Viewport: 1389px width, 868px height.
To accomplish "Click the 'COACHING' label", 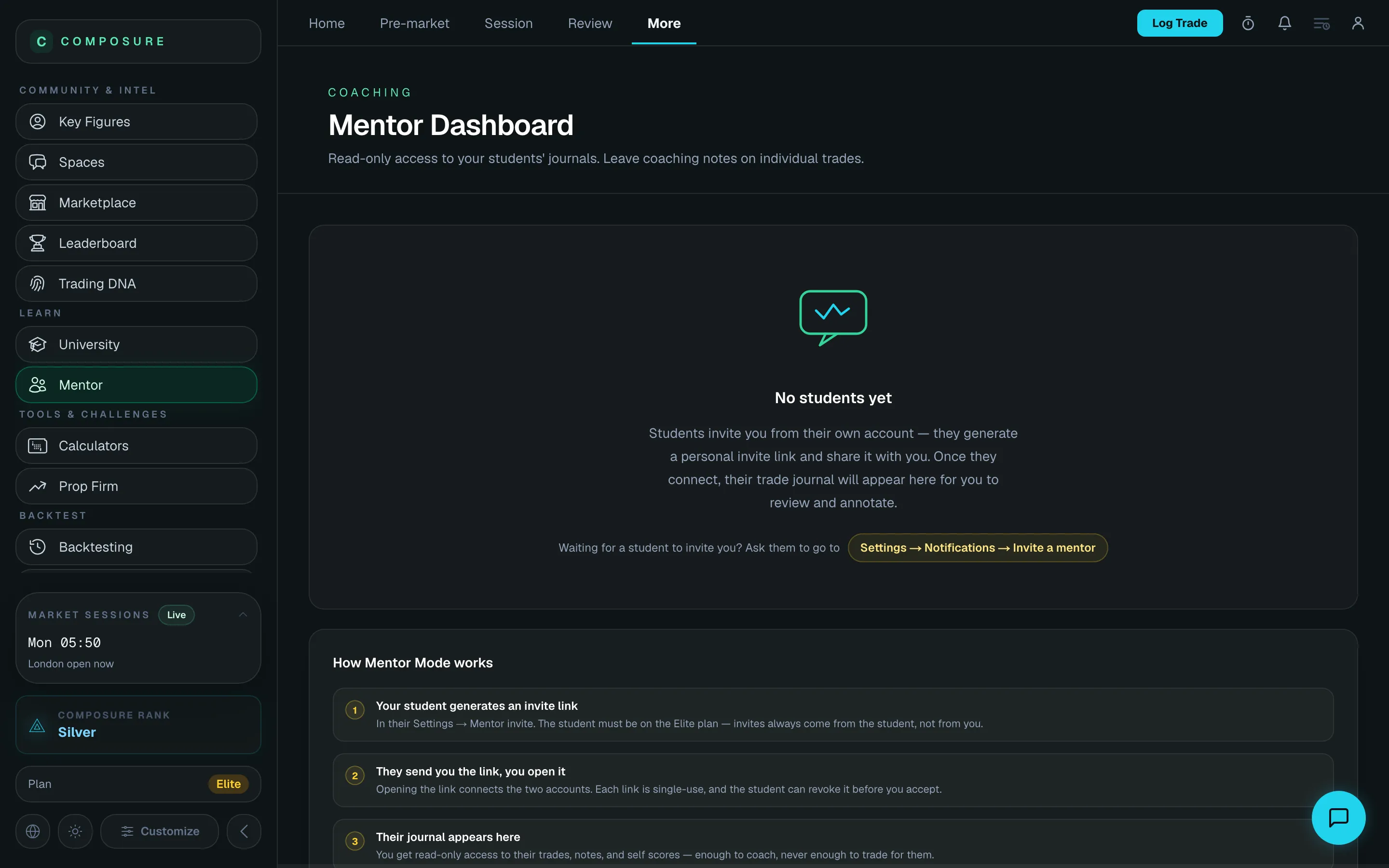I will [x=369, y=93].
